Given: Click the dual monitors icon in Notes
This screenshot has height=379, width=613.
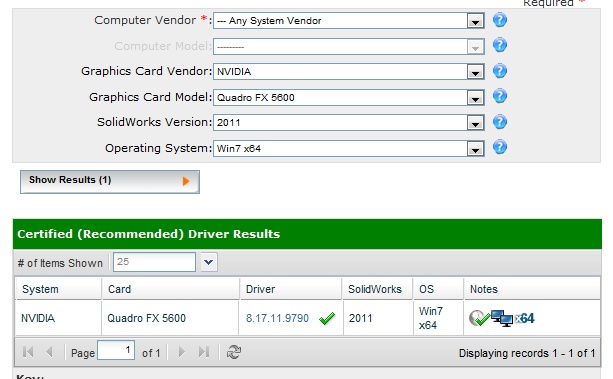Looking at the screenshot, I should tap(502, 318).
